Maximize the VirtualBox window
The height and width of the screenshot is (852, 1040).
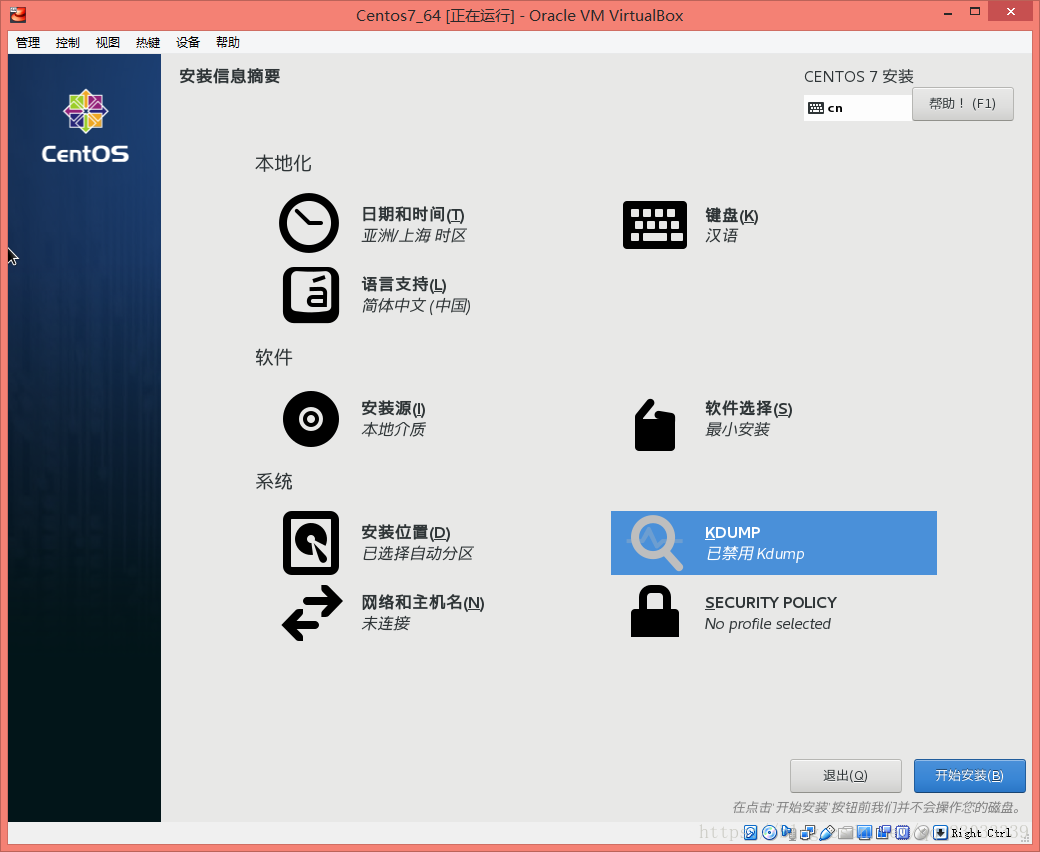974,11
